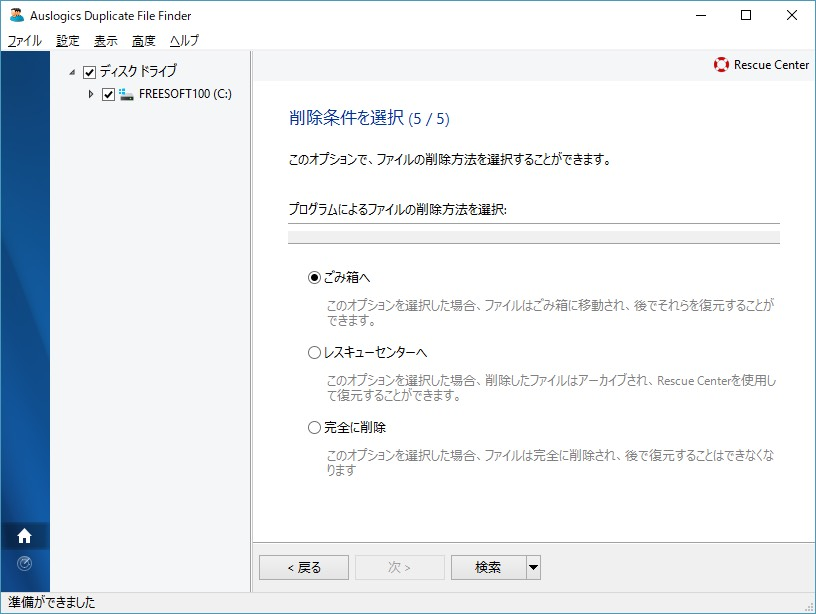Click the FREESOFT100 drive icon
Image resolution: width=816 pixels, height=614 pixels.
126,94
